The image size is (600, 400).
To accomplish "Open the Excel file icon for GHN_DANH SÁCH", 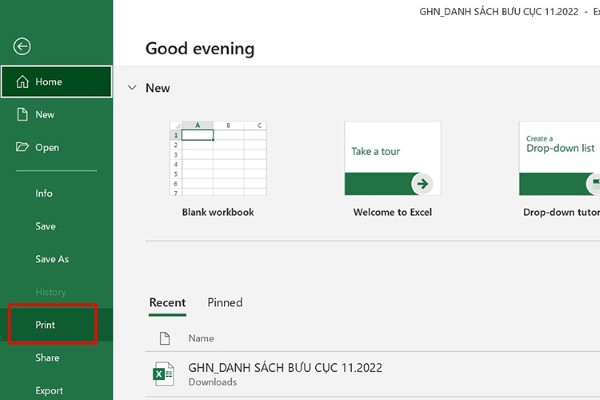I will tap(162, 374).
